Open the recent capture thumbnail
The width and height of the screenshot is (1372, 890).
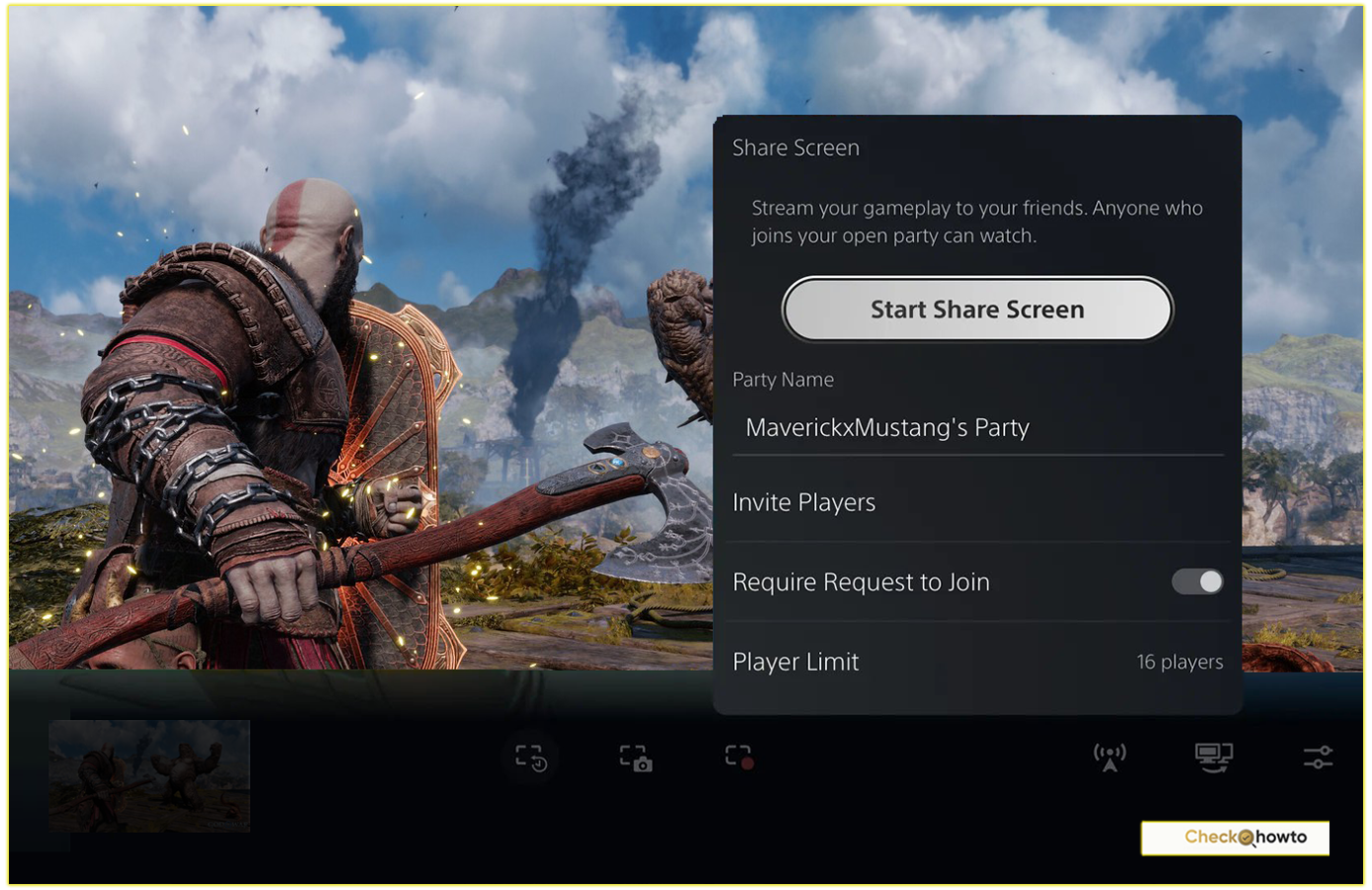[x=149, y=775]
